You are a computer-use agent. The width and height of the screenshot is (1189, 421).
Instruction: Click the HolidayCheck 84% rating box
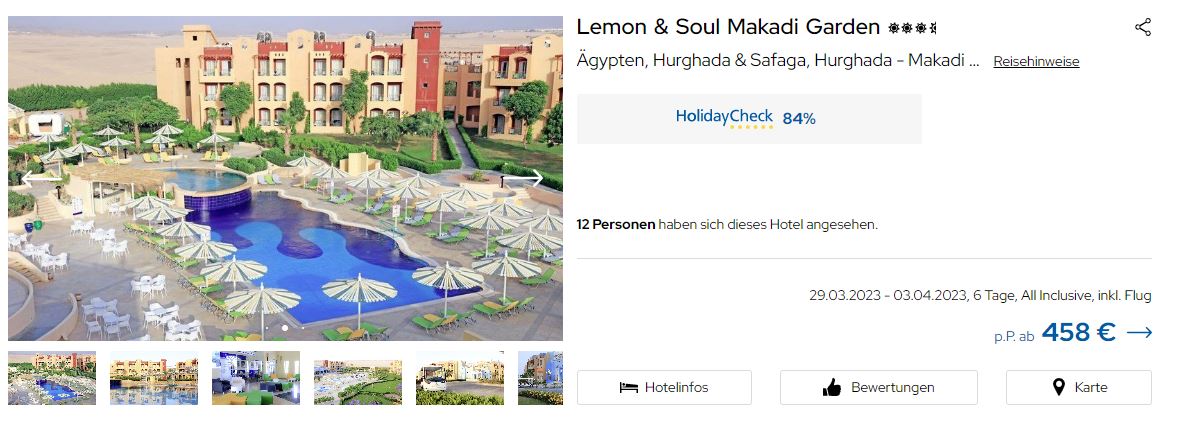coord(749,118)
